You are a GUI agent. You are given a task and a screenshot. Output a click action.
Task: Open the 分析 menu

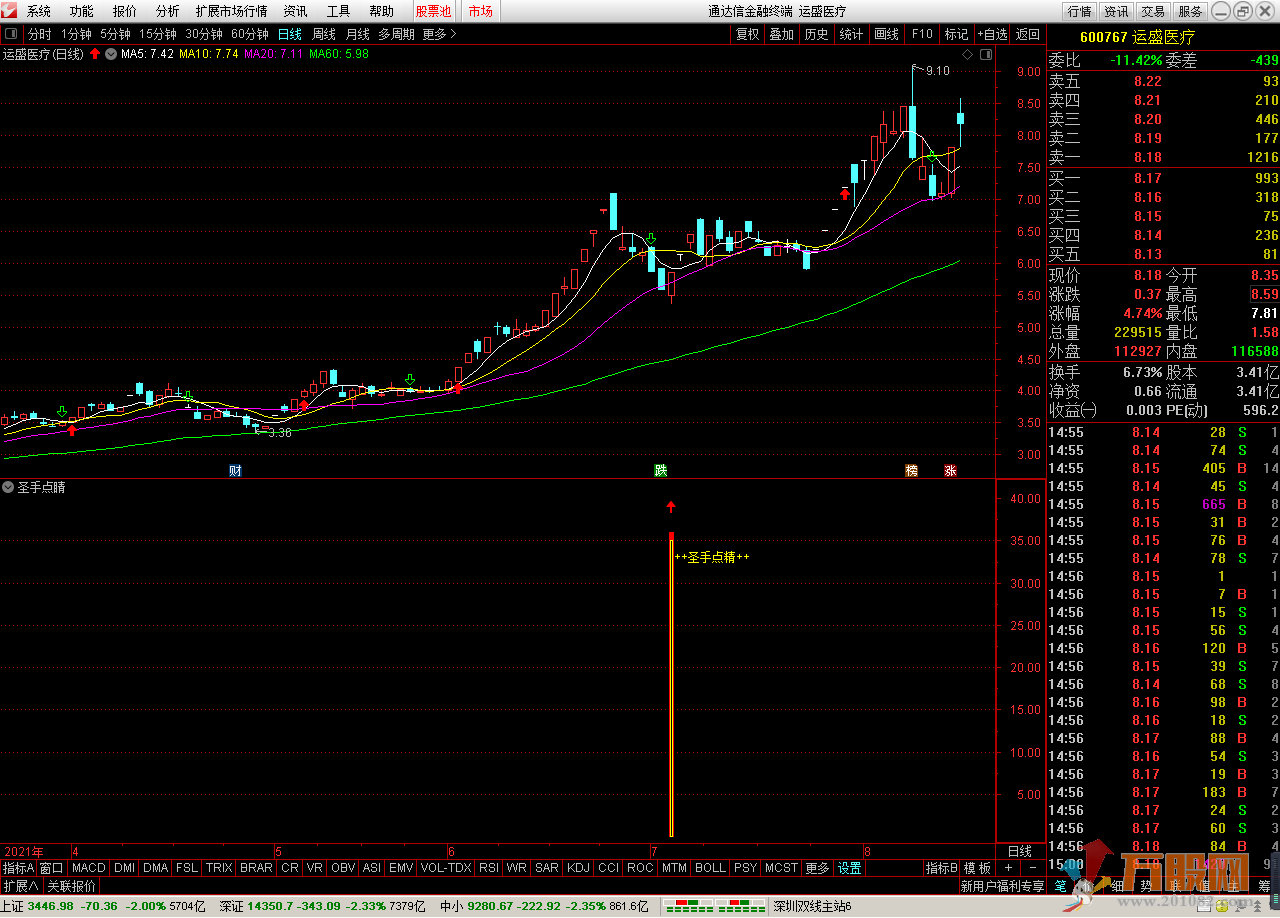168,11
